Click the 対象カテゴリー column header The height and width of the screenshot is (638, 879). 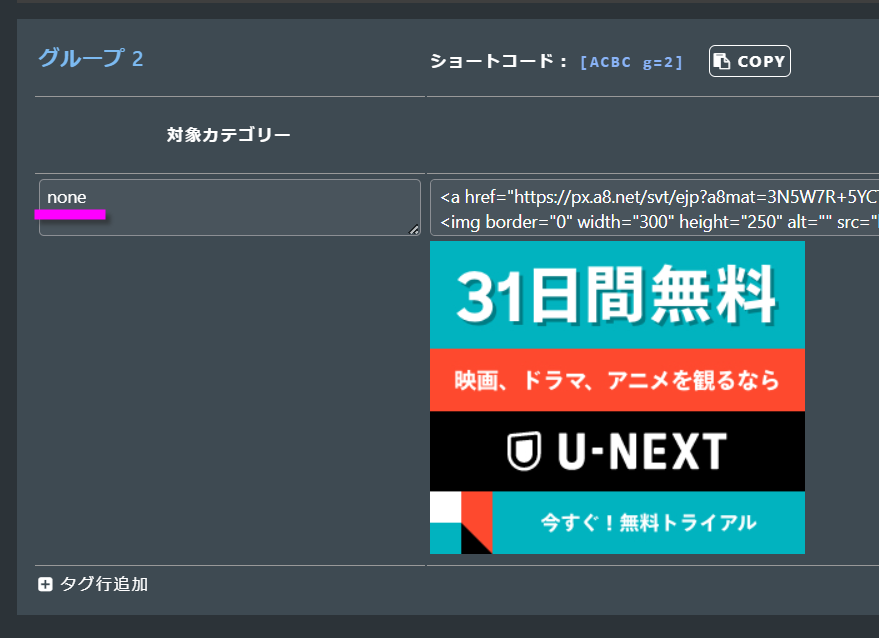click(229, 135)
